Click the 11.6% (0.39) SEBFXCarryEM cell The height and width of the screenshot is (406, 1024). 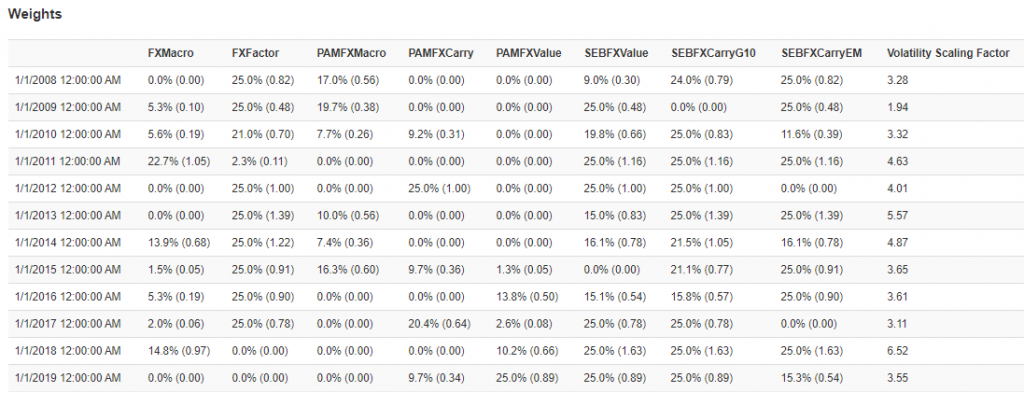(812, 134)
